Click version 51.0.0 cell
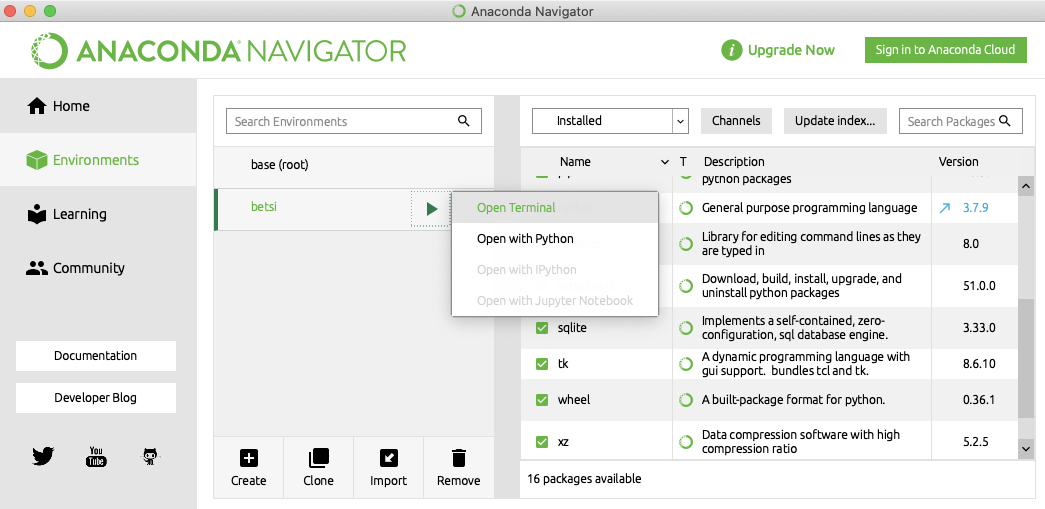 [x=979, y=286]
